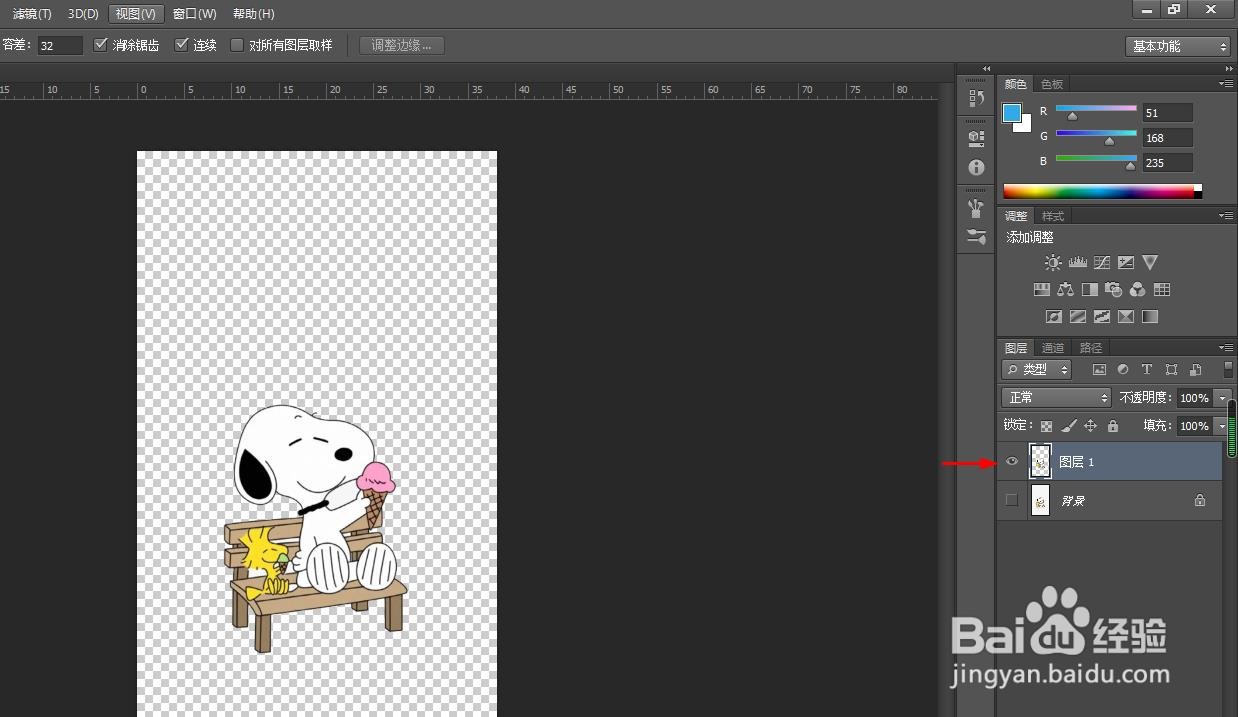Add a Threshold adjustment

[x=1102, y=317]
